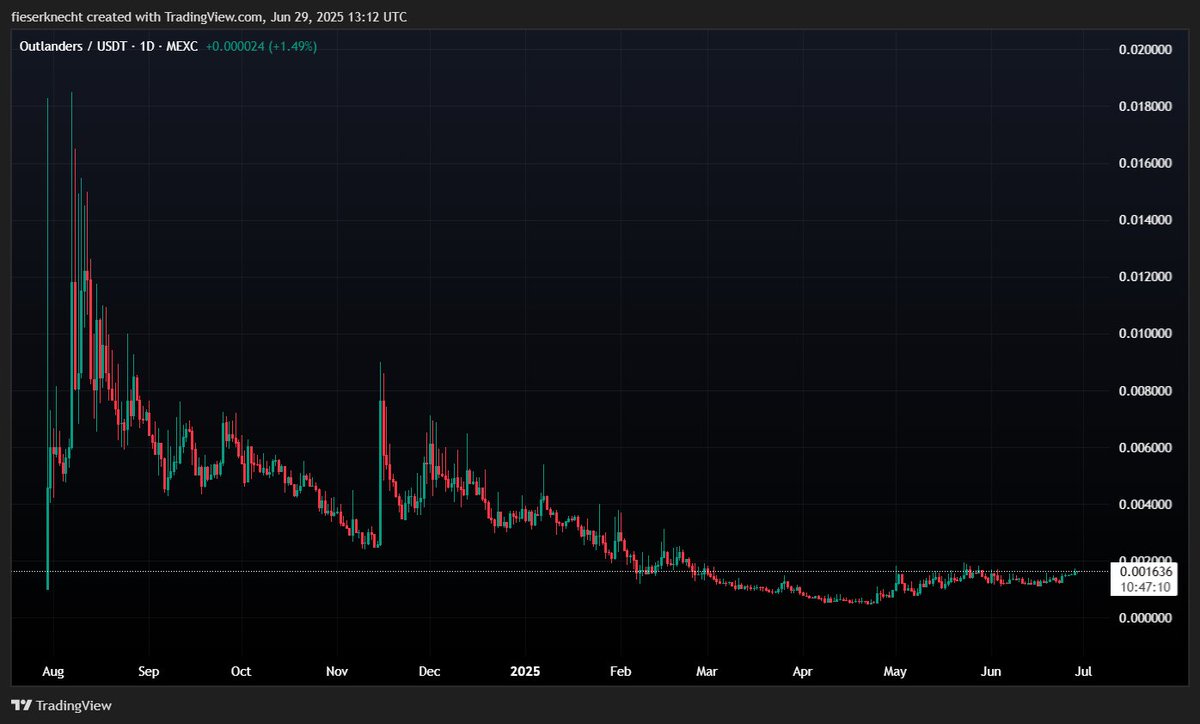The image size is (1200, 724).
Task: Click the Nov label on the time axis
Action: point(337,672)
